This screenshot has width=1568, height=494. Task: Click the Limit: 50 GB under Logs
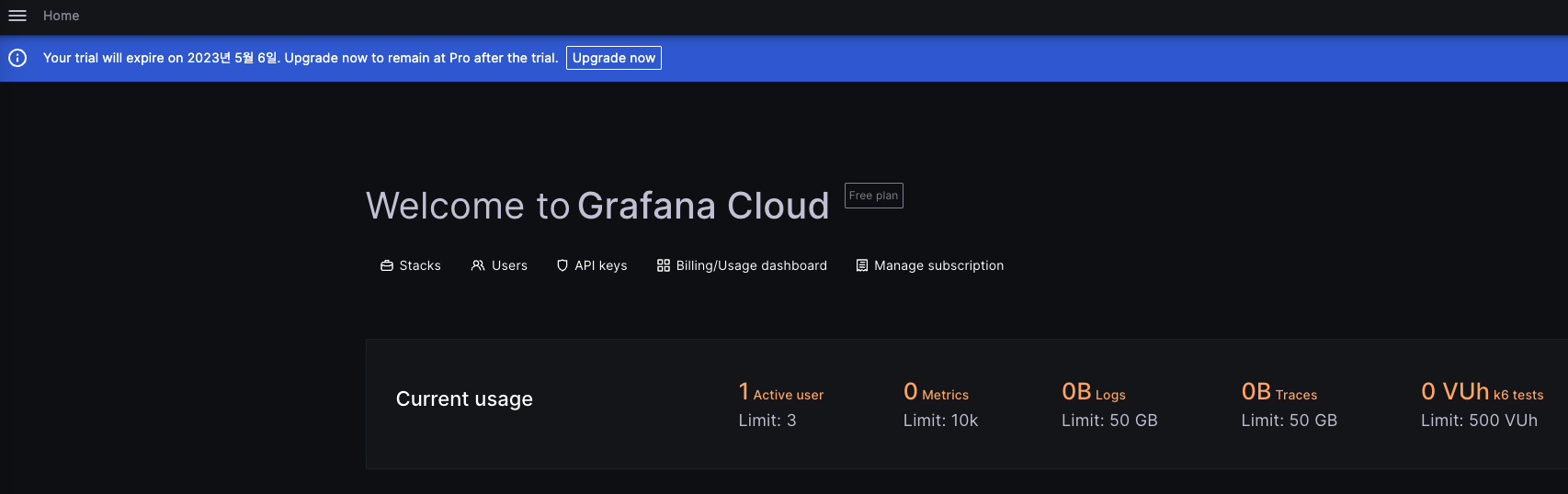tap(1109, 421)
